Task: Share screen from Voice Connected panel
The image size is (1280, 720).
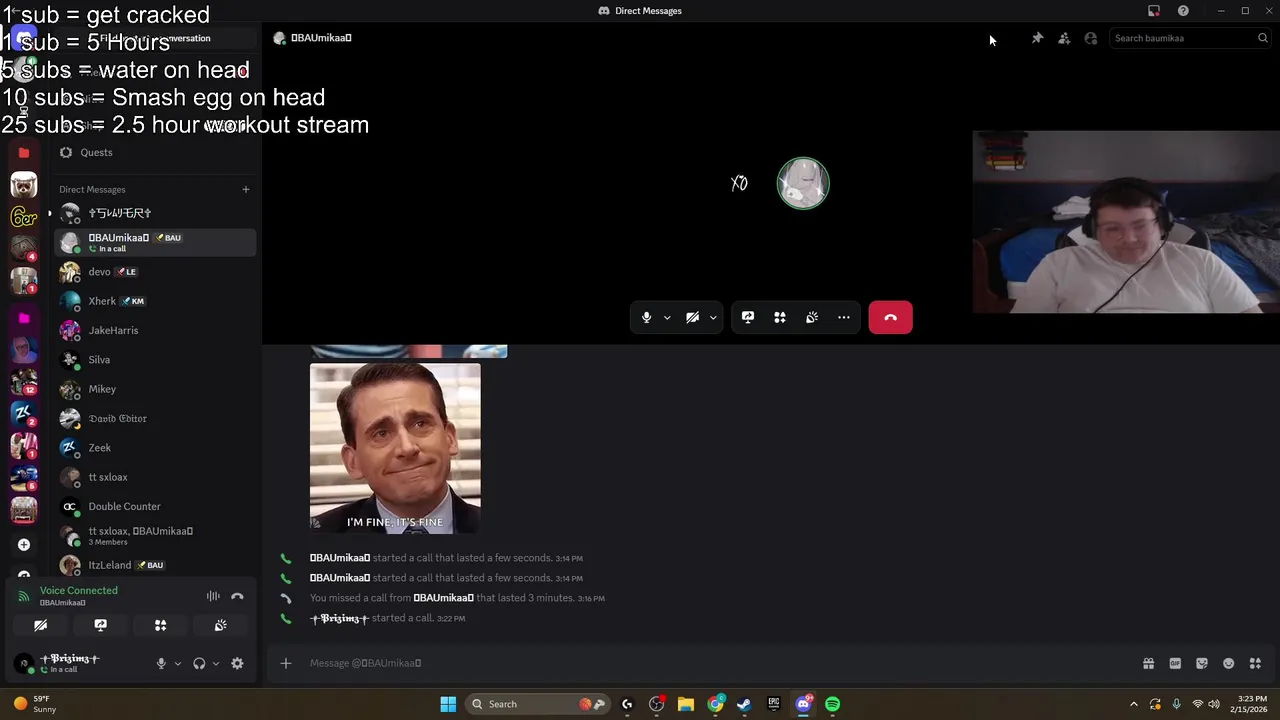Action: pos(100,625)
